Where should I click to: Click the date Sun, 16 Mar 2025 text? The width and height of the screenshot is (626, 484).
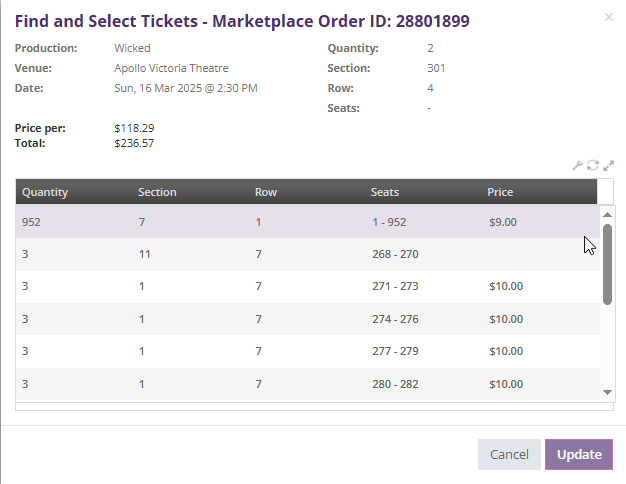186,88
